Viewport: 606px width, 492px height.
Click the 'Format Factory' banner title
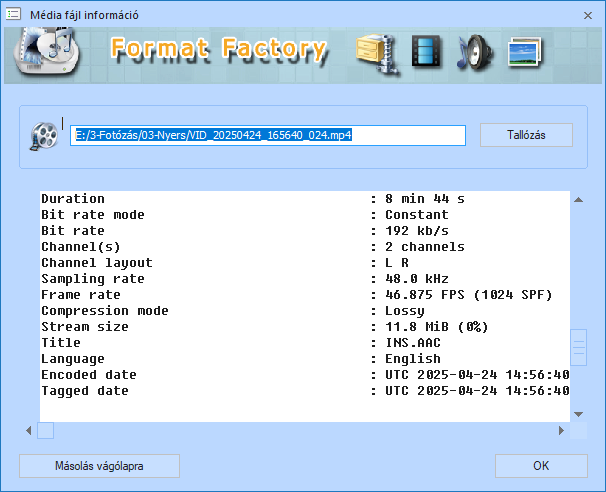219,49
